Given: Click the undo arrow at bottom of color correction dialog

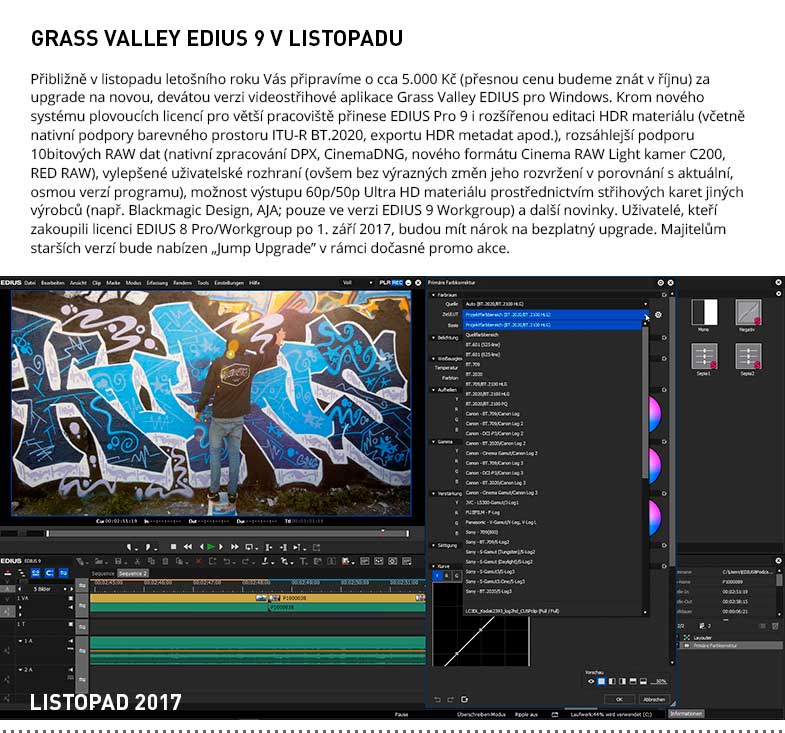Looking at the screenshot, I should pos(437,699).
